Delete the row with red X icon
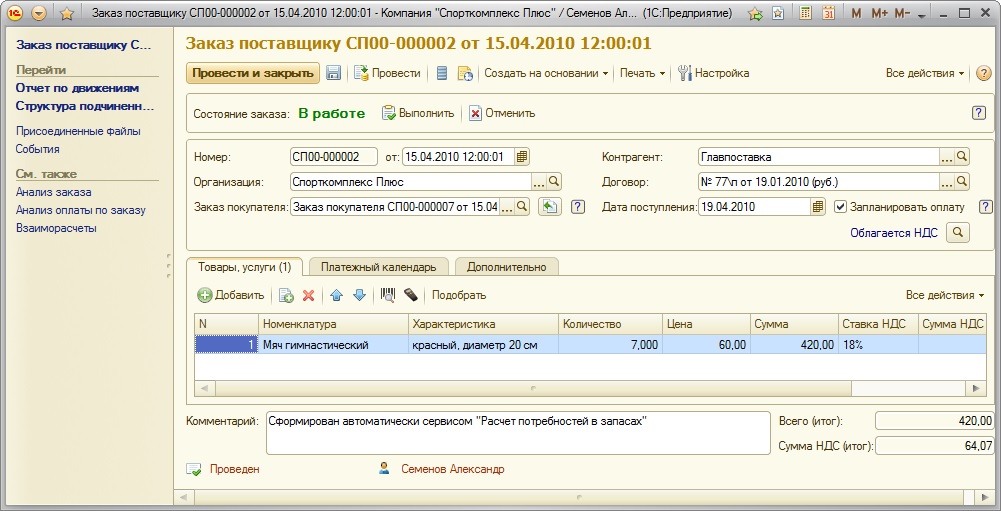This screenshot has width=1001, height=511. 308,295
